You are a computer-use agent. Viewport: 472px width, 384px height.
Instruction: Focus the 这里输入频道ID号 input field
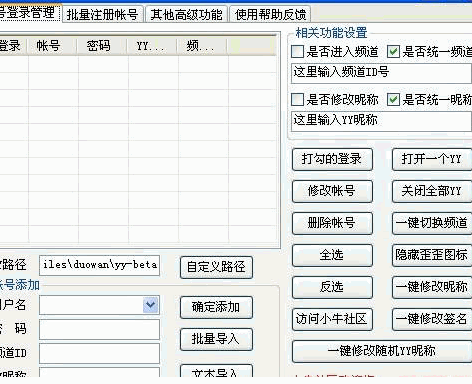381,73
